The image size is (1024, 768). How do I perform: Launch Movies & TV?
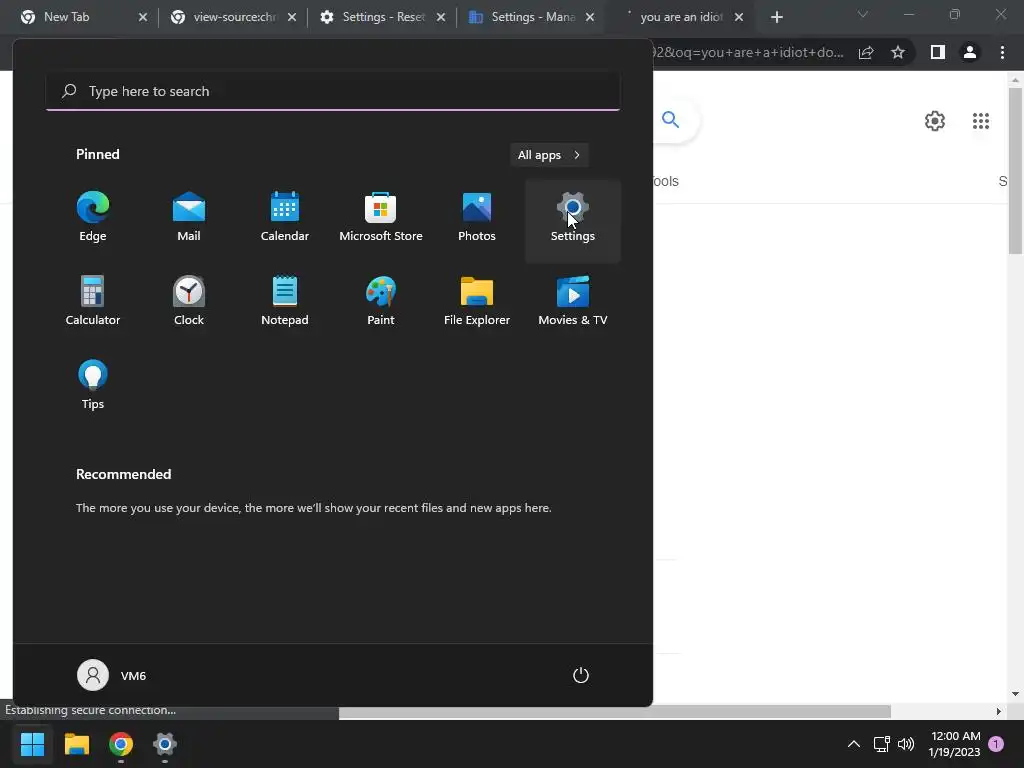(x=573, y=301)
